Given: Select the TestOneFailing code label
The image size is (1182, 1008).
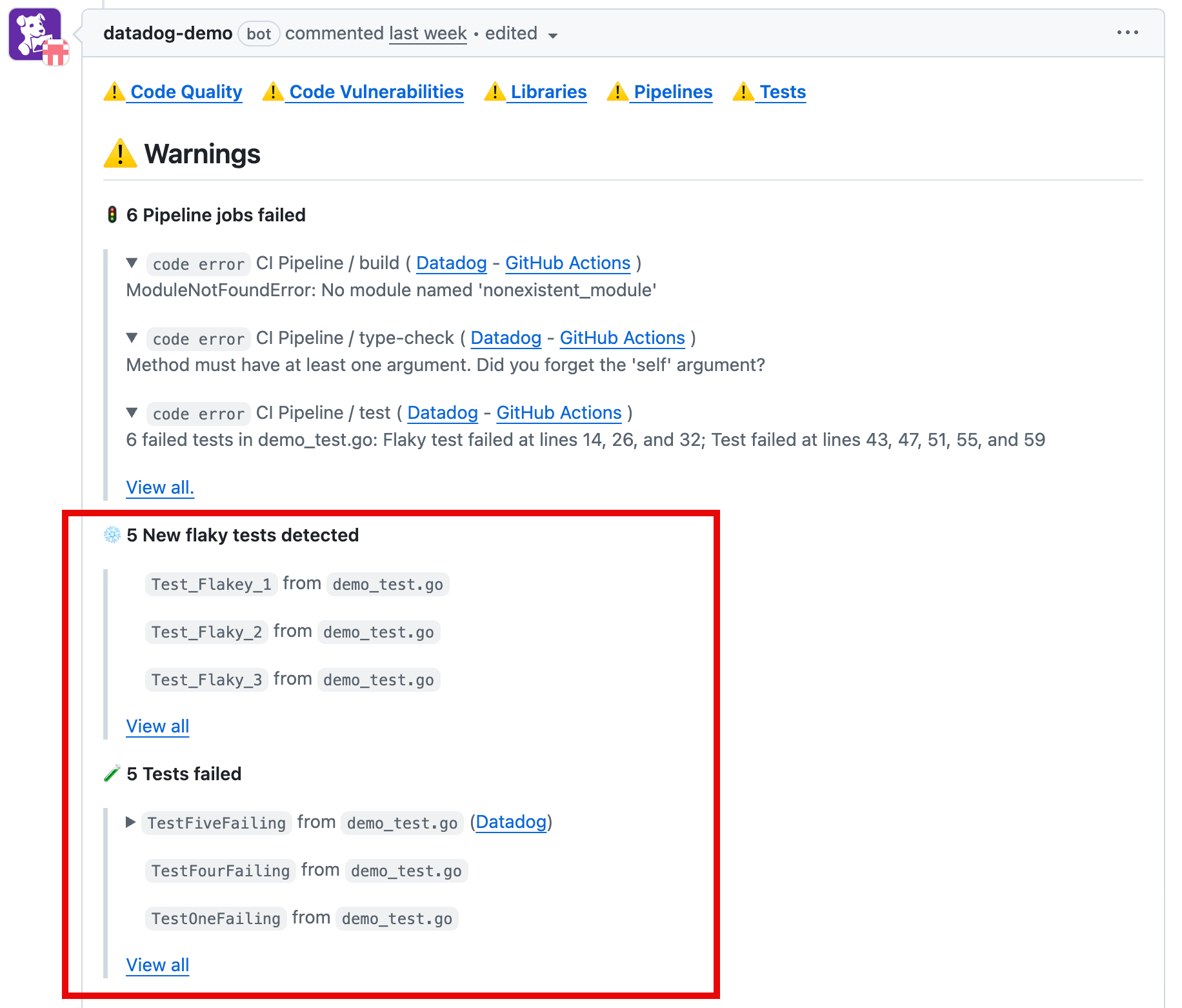Looking at the screenshot, I should pos(216,918).
